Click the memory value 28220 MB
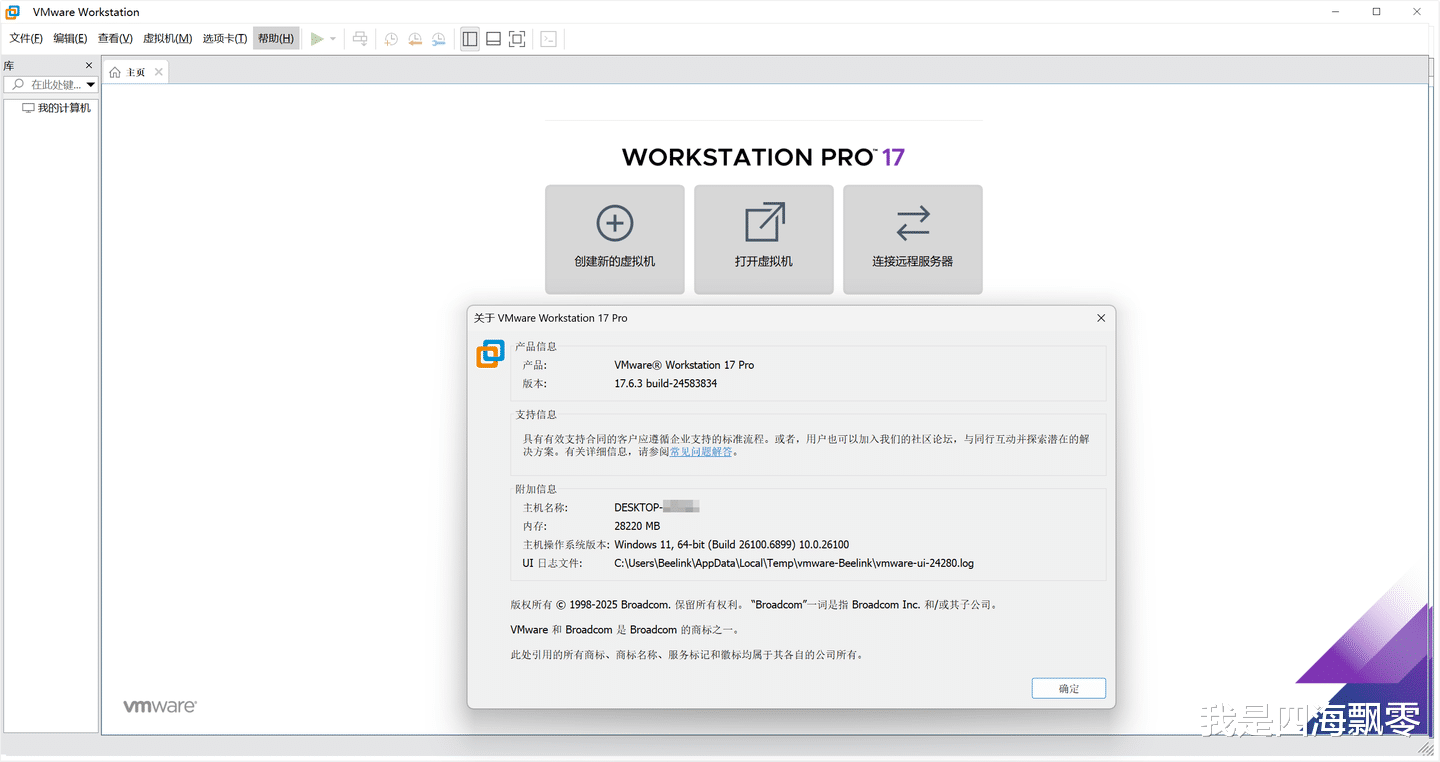This screenshot has width=1440, height=762. point(637,526)
